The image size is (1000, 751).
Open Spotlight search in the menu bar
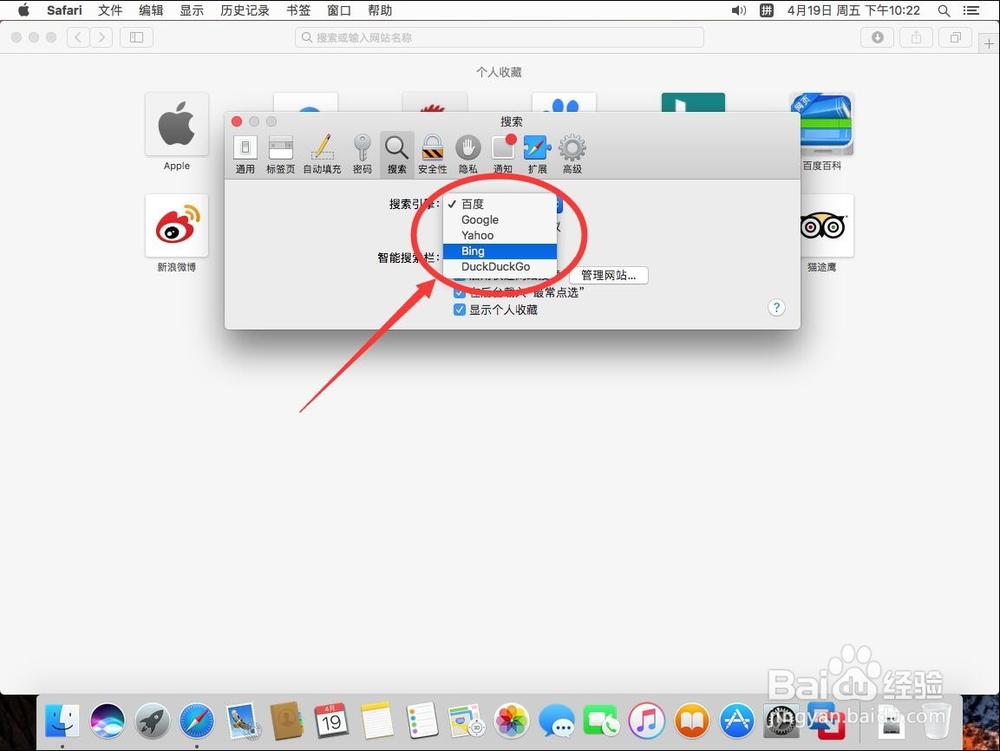click(944, 10)
